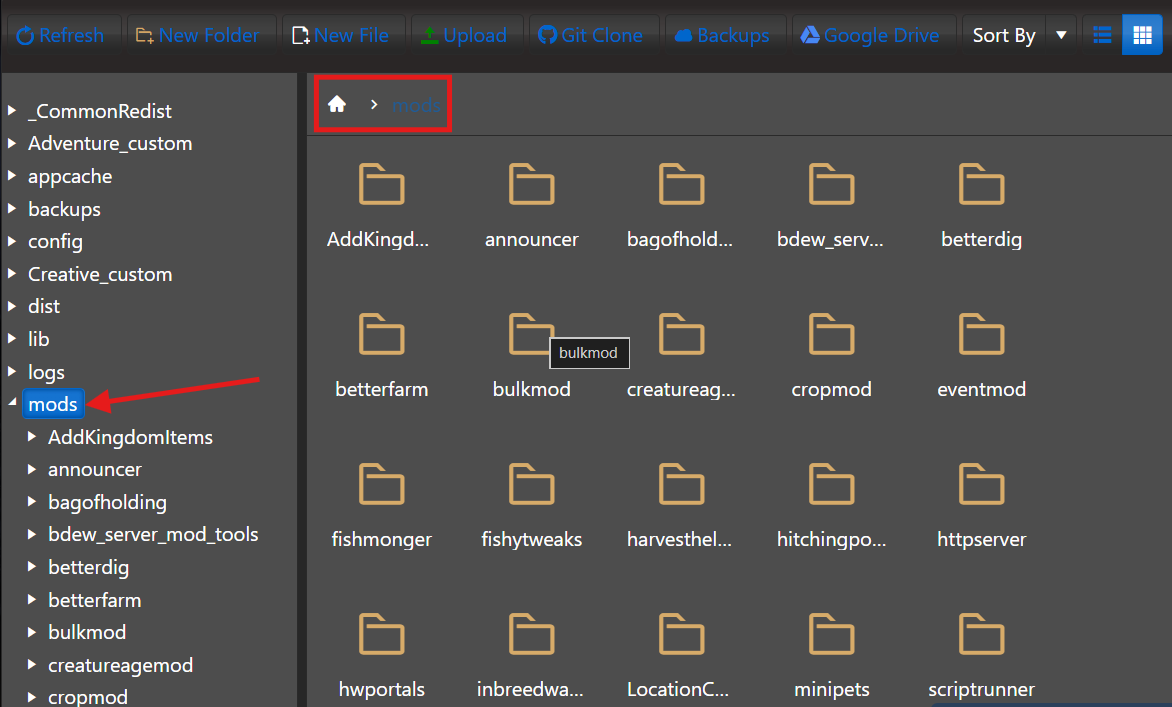Select AddKingdomItems in the tree
The height and width of the screenshot is (707, 1172).
[x=130, y=436]
